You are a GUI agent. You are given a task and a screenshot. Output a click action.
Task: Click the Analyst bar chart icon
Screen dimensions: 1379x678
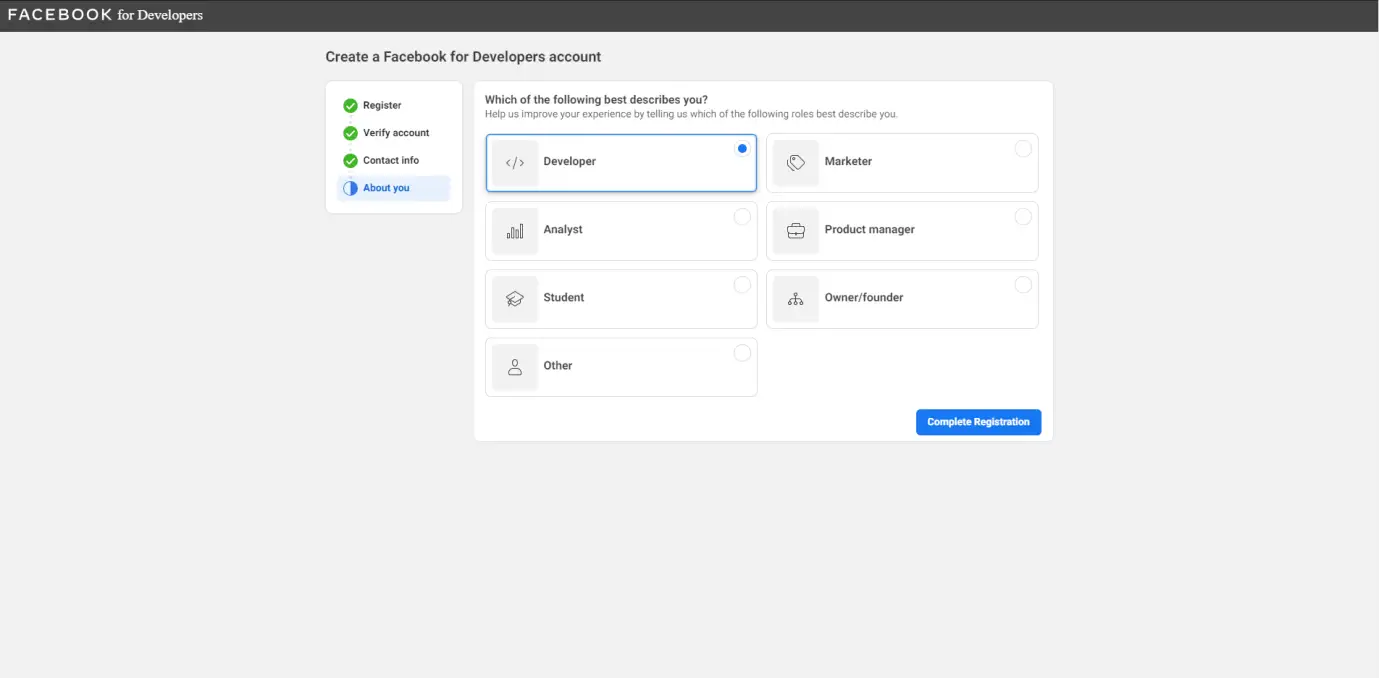coord(515,231)
